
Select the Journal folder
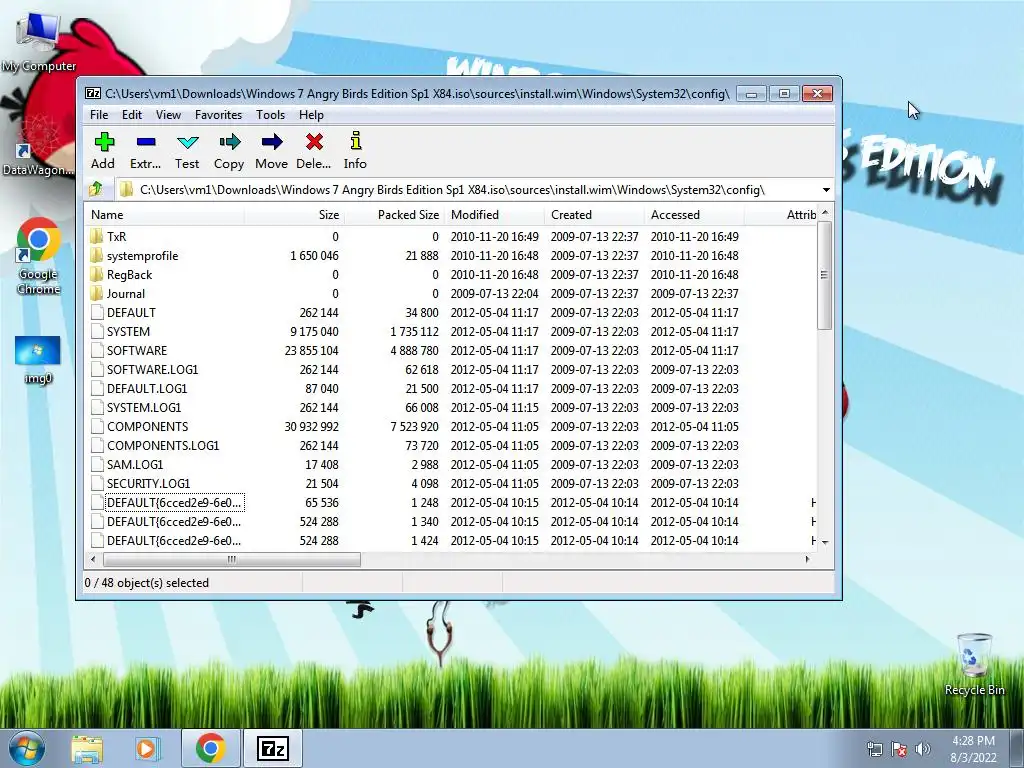(x=126, y=293)
